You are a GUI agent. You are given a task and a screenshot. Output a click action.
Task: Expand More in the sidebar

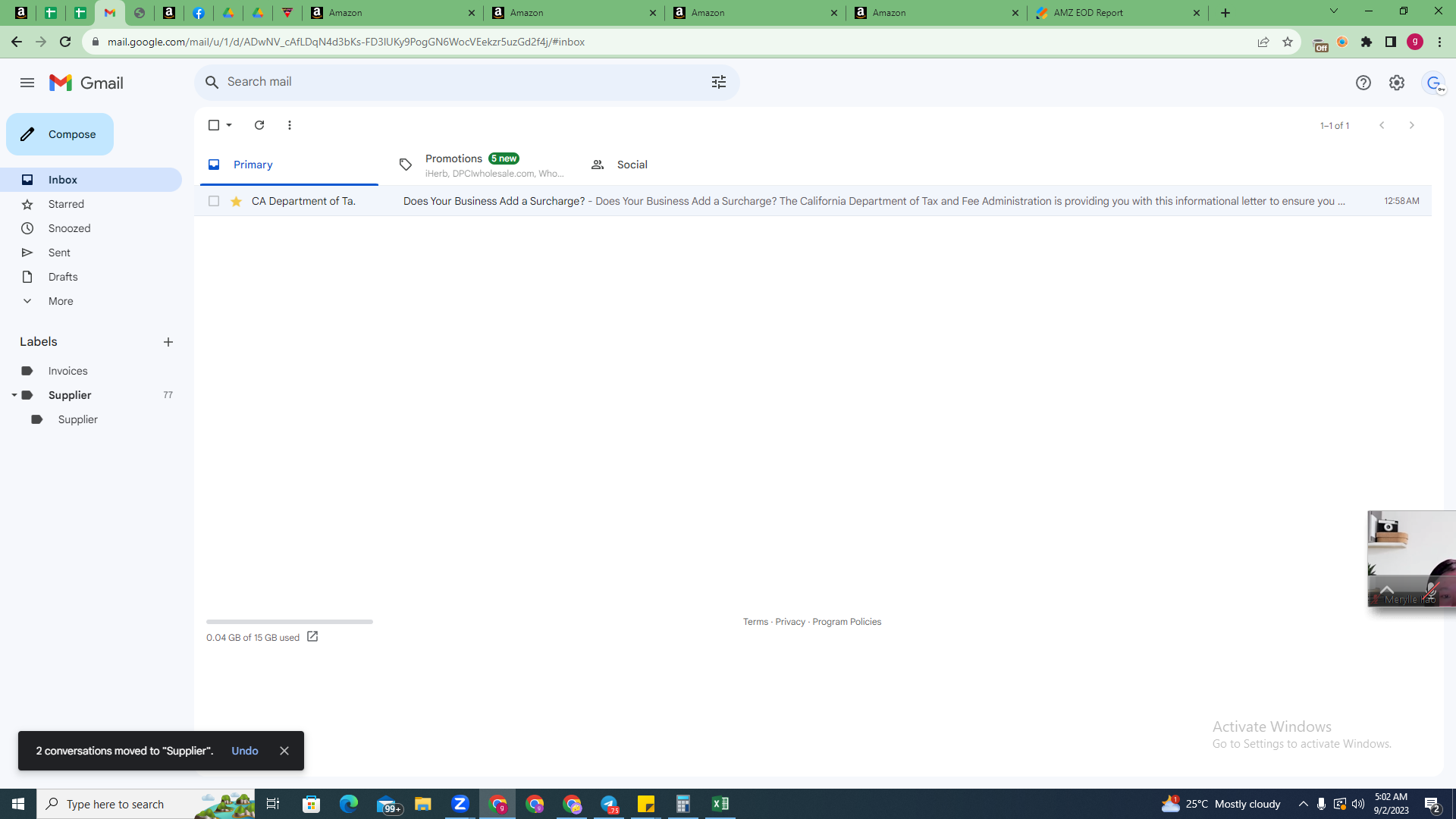tap(61, 301)
